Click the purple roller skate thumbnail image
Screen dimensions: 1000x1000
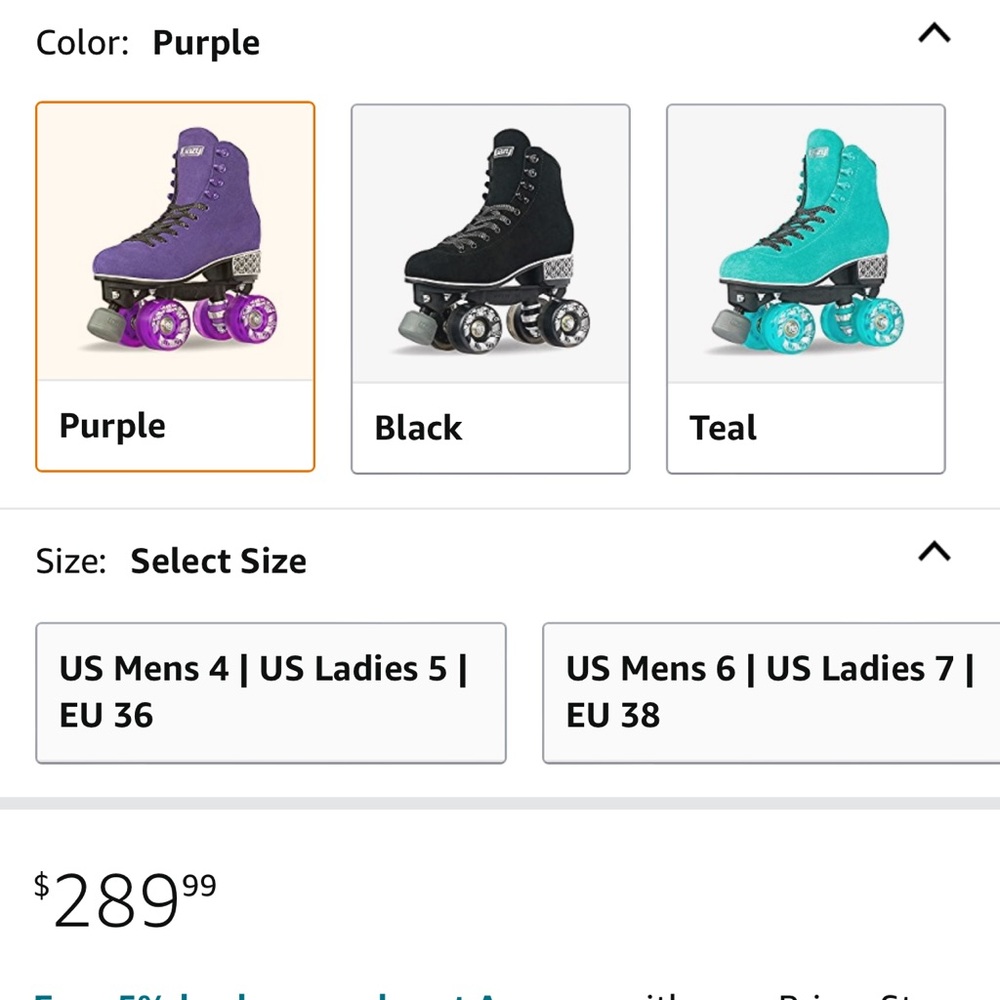(174, 240)
